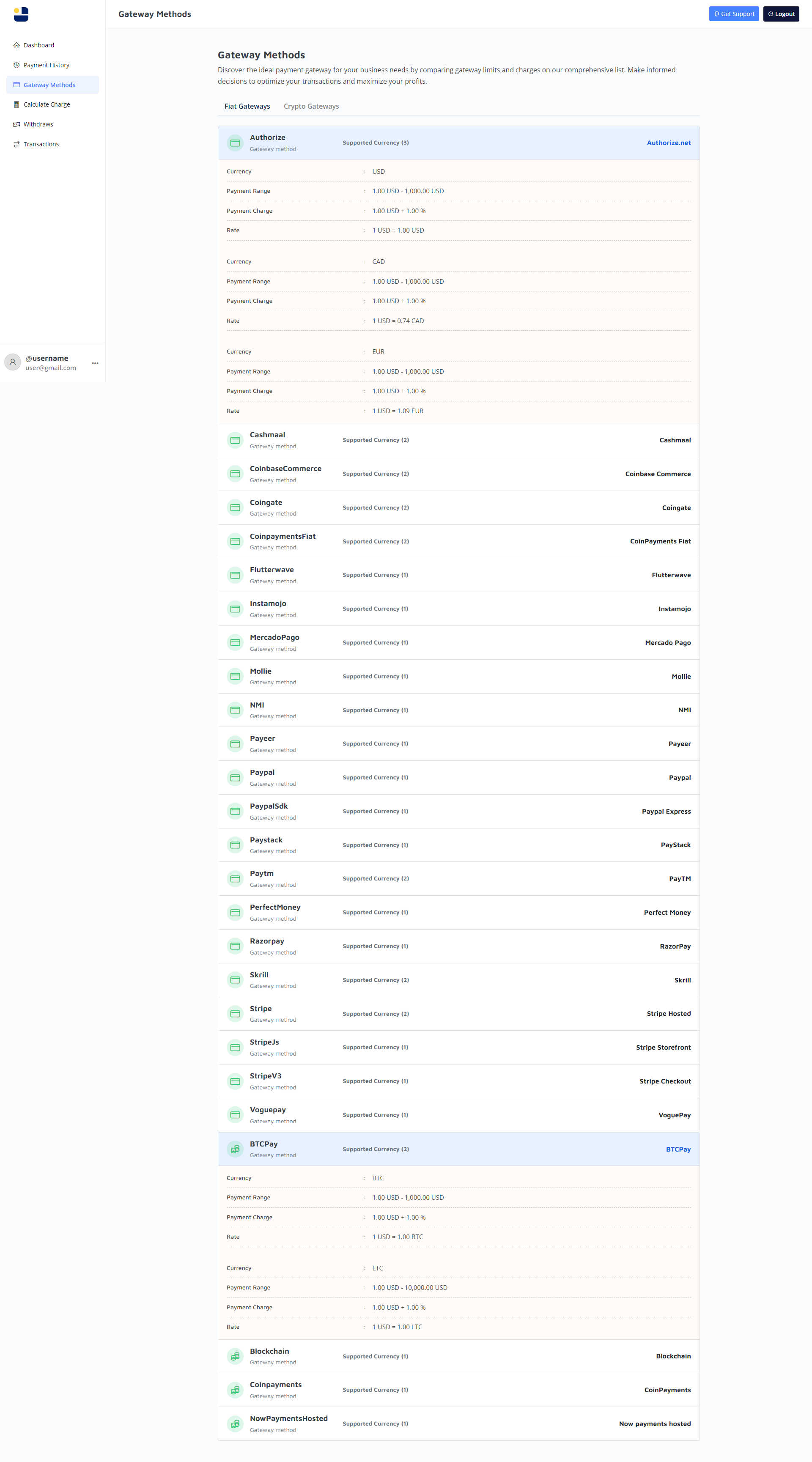Click the Calculate Charge calculator icon
Image resolution: width=812 pixels, height=1462 pixels.
point(16,104)
